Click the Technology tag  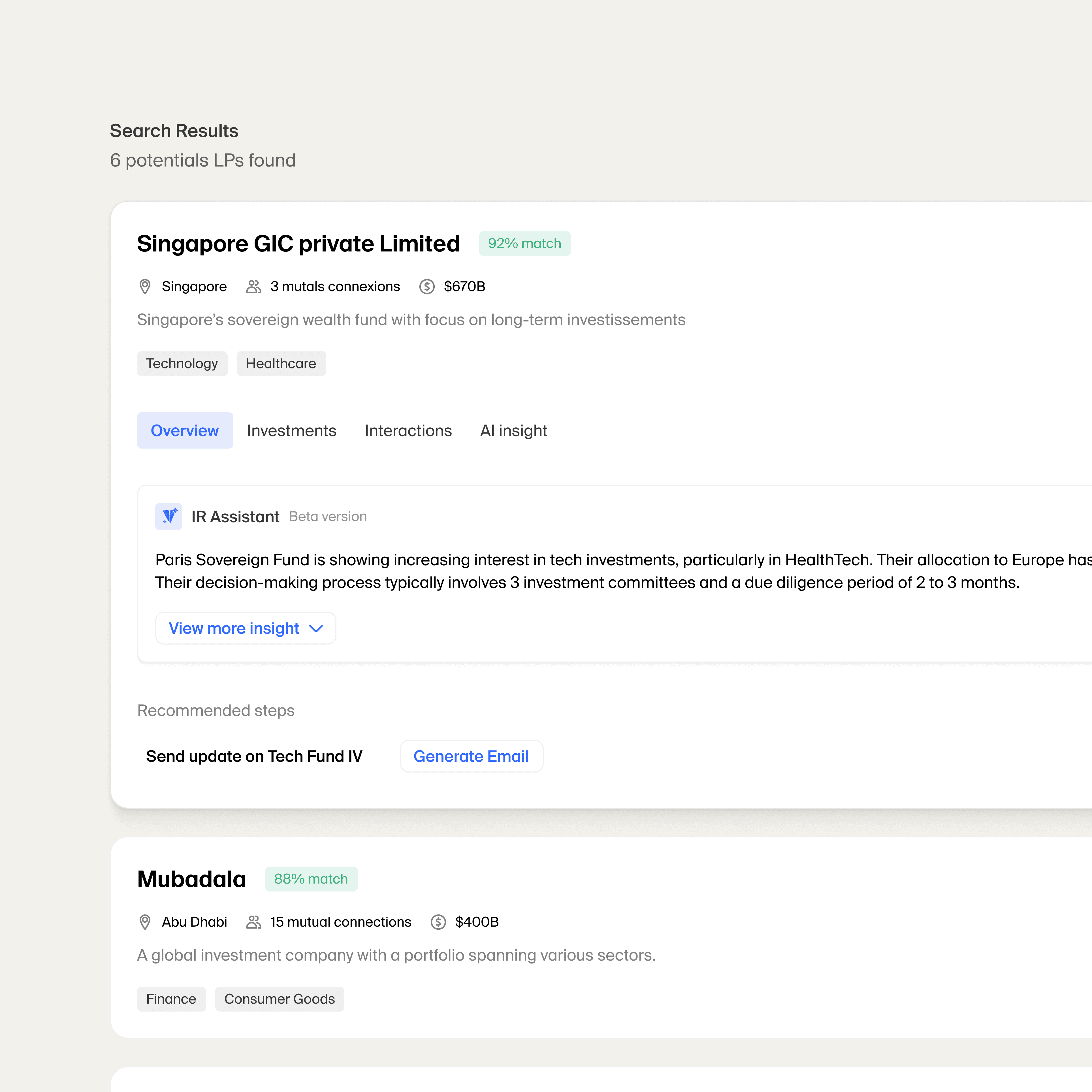click(182, 363)
